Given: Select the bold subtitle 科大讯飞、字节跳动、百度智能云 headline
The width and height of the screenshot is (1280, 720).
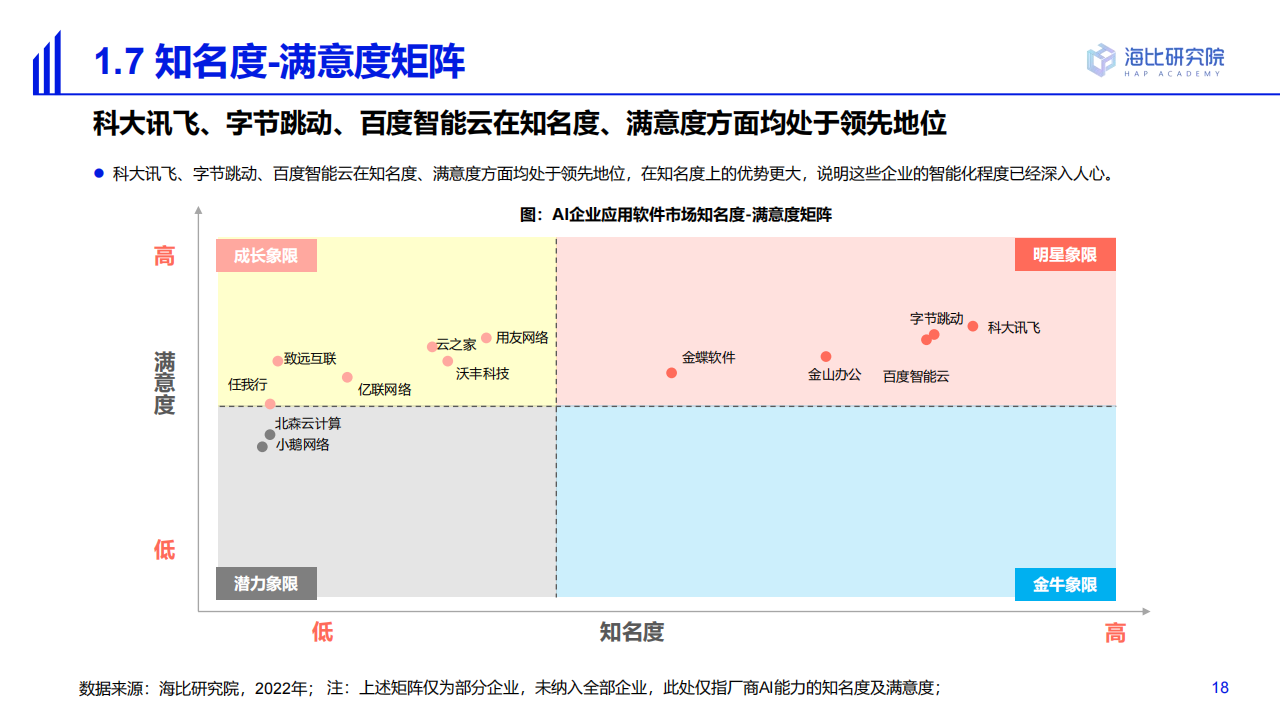Looking at the screenshot, I should click(x=520, y=124).
